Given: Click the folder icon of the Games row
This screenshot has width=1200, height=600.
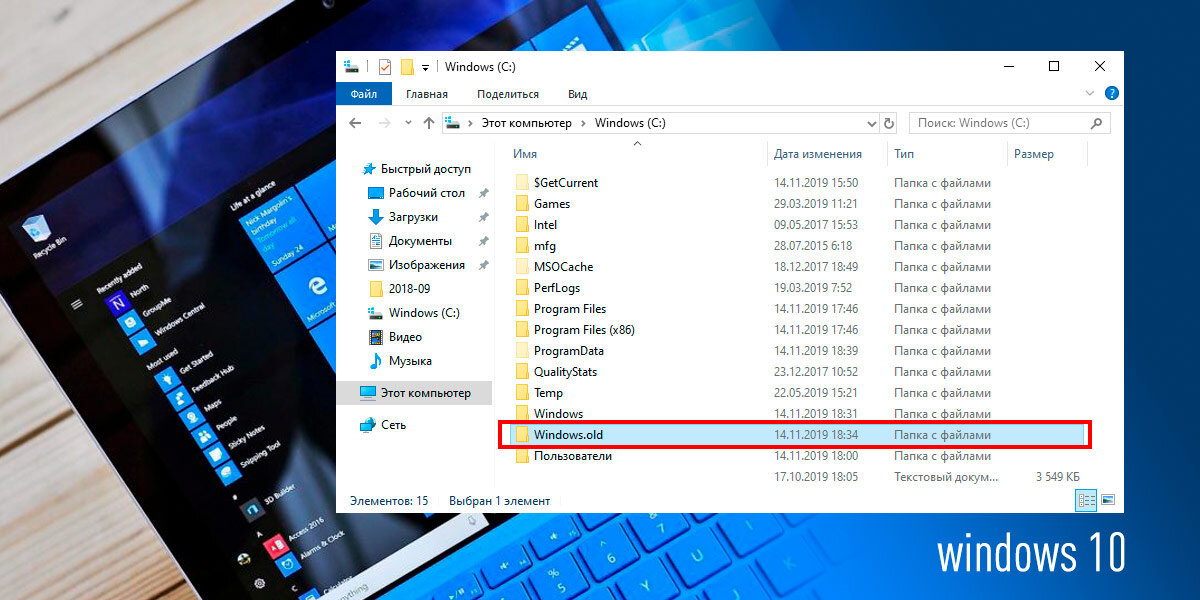Looking at the screenshot, I should click(x=521, y=204).
